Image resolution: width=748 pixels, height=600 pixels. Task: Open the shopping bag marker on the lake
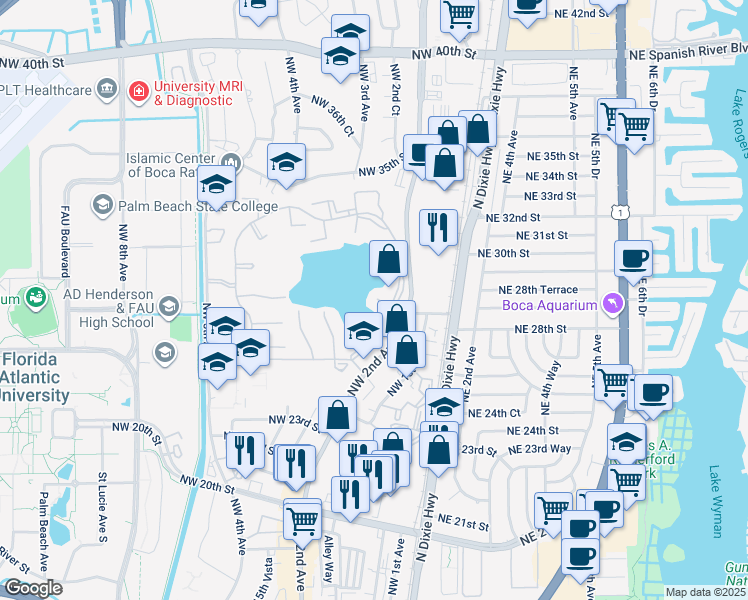click(x=388, y=258)
